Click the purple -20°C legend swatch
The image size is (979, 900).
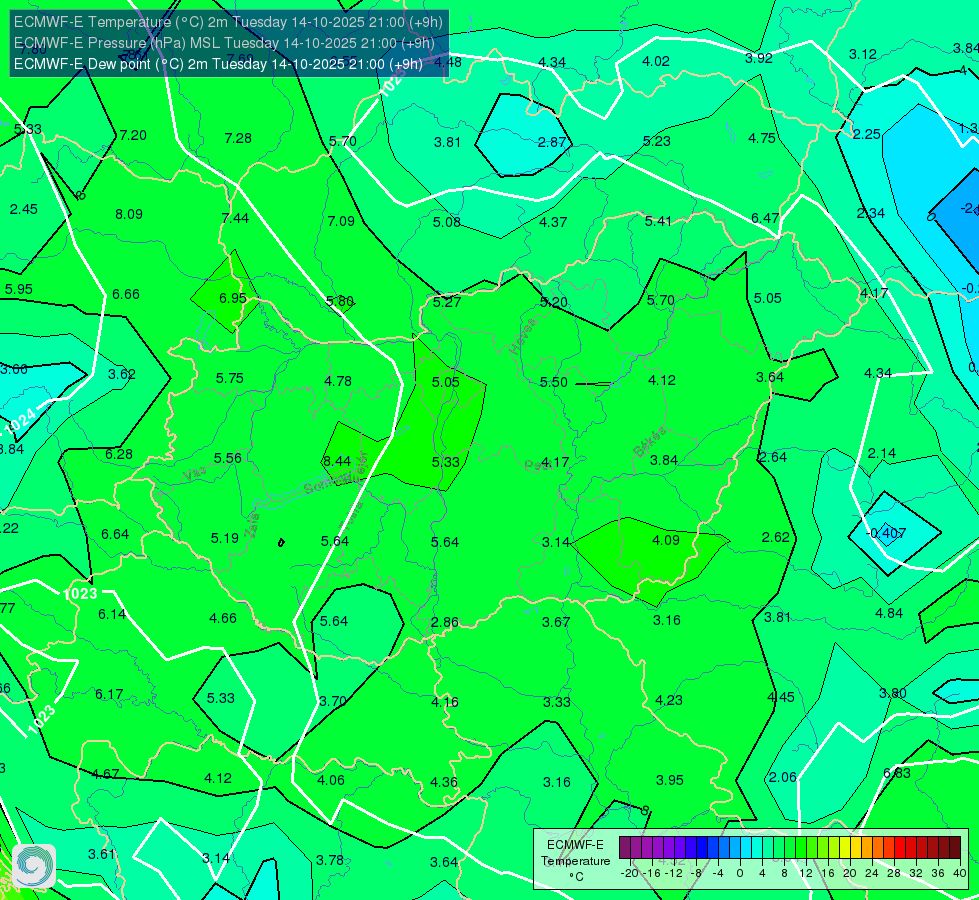[x=625, y=848]
